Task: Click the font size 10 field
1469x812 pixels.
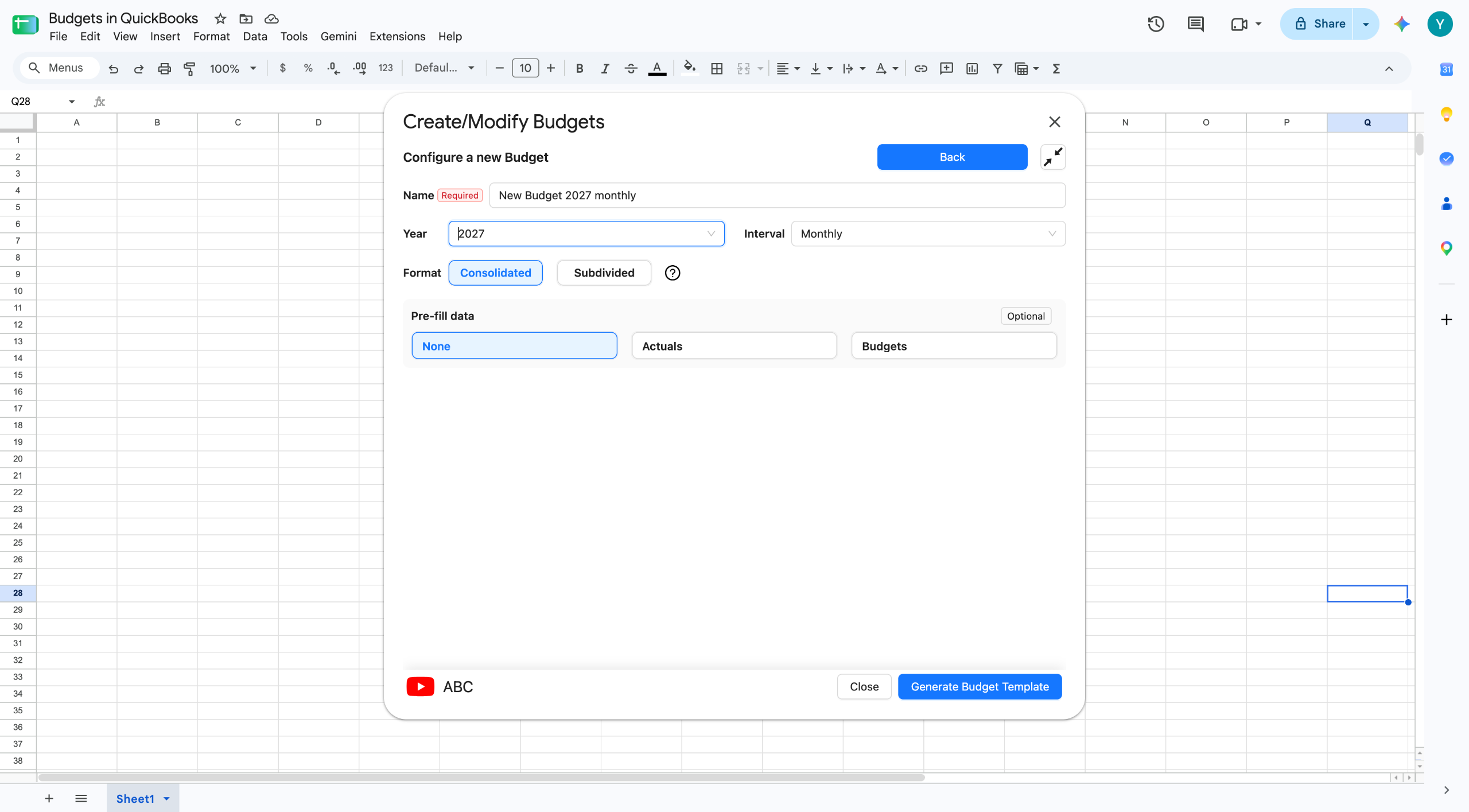Action: pos(525,68)
